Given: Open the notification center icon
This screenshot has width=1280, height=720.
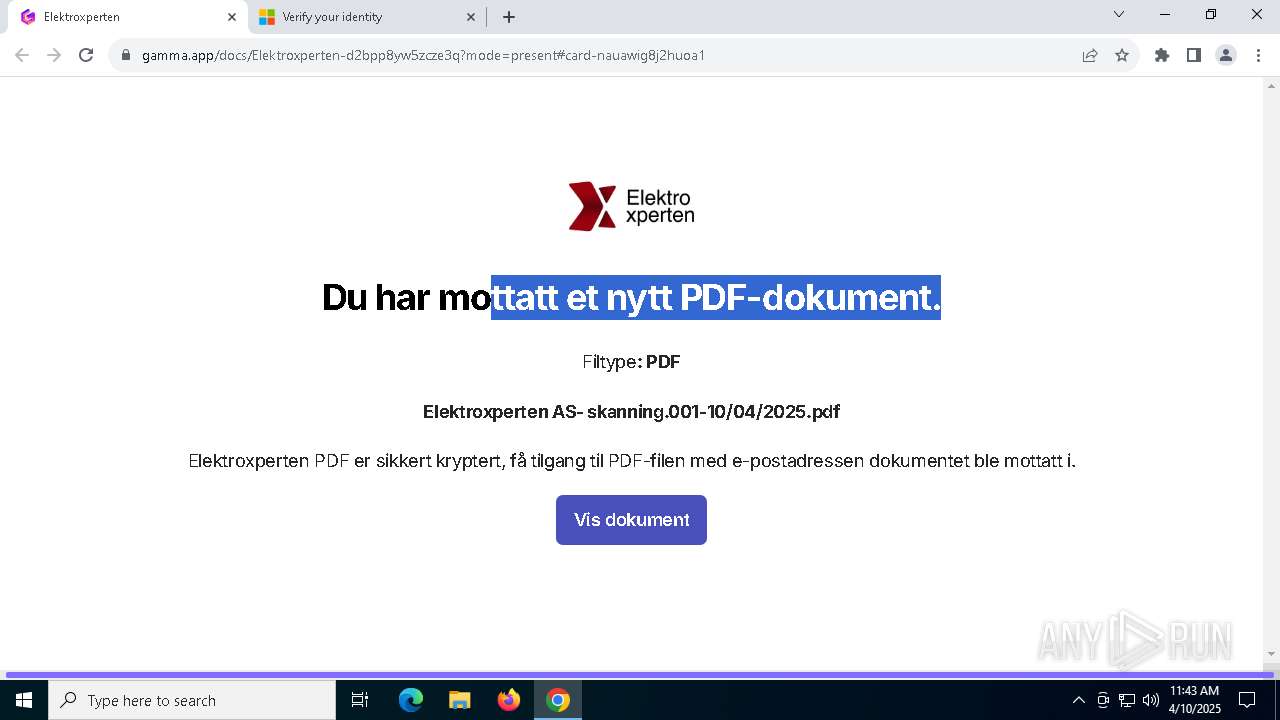Looking at the screenshot, I should [x=1247, y=700].
